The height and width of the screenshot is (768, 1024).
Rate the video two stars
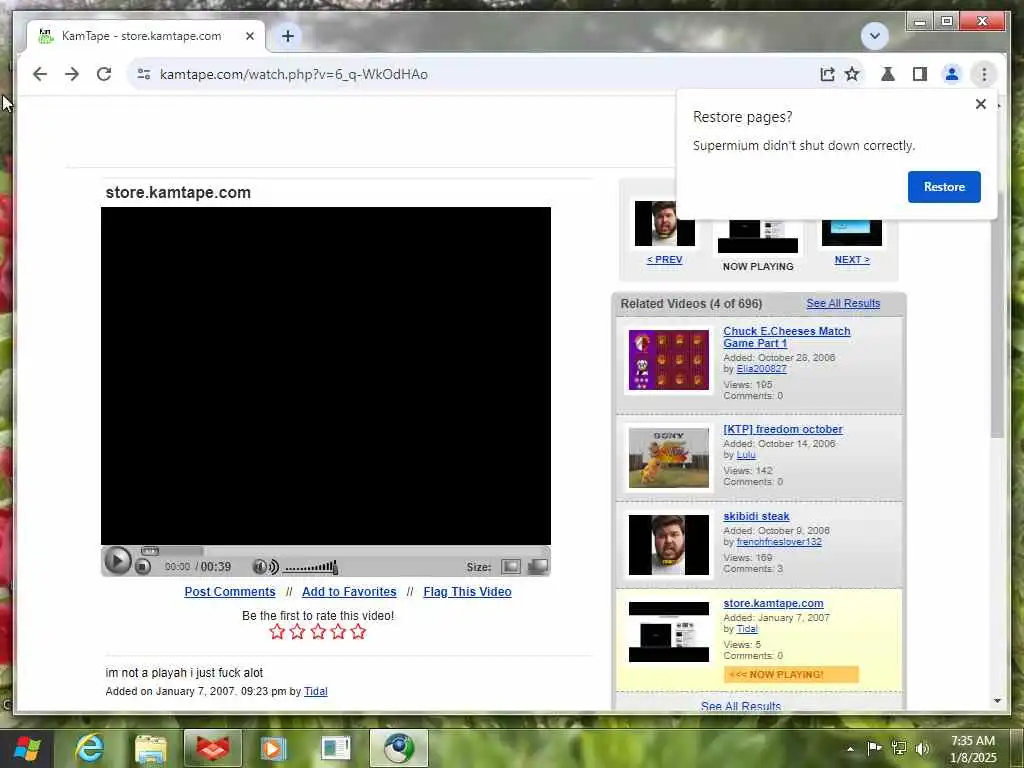click(297, 632)
